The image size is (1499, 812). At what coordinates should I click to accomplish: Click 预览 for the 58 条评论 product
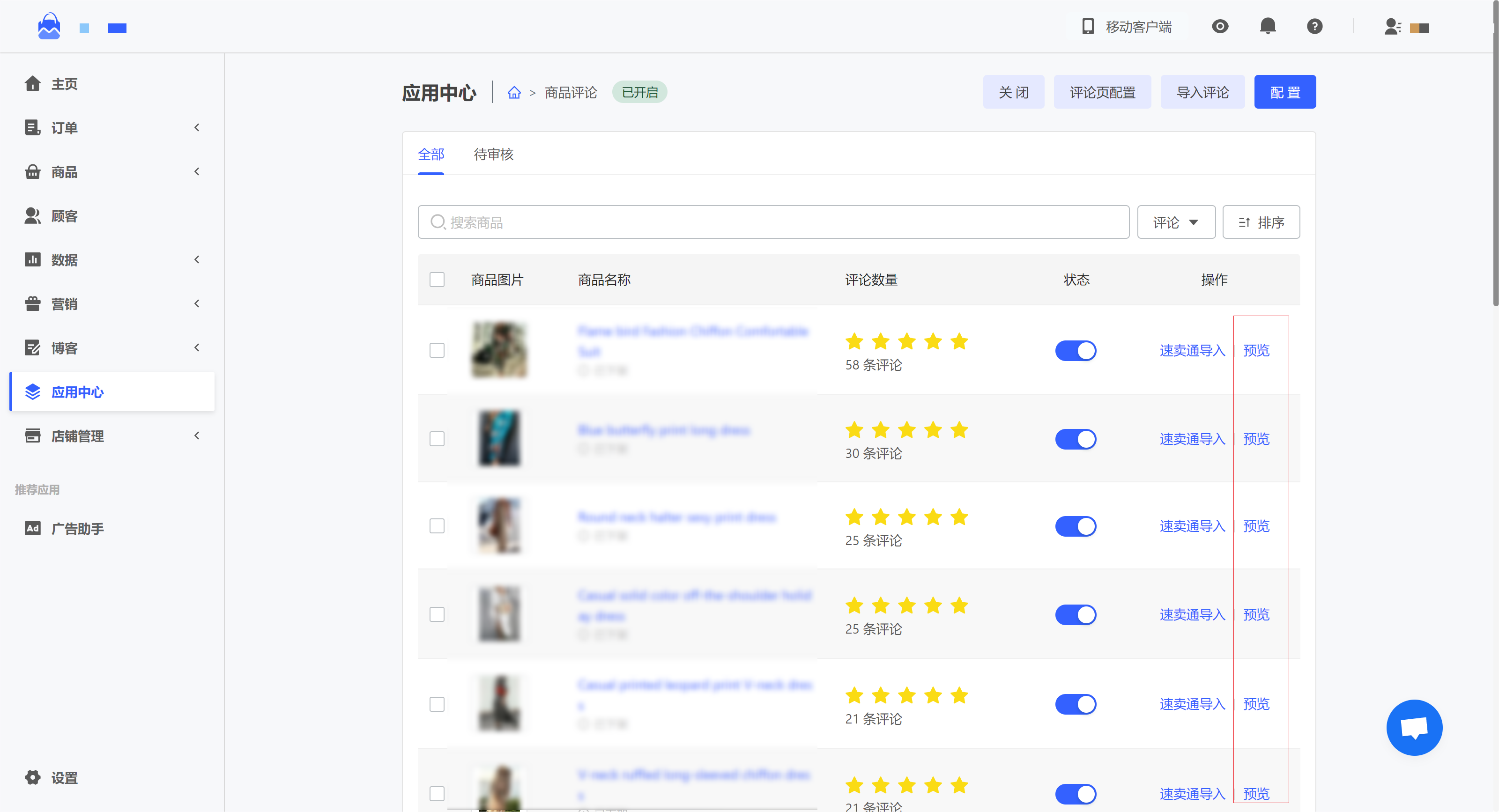(x=1256, y=351)
